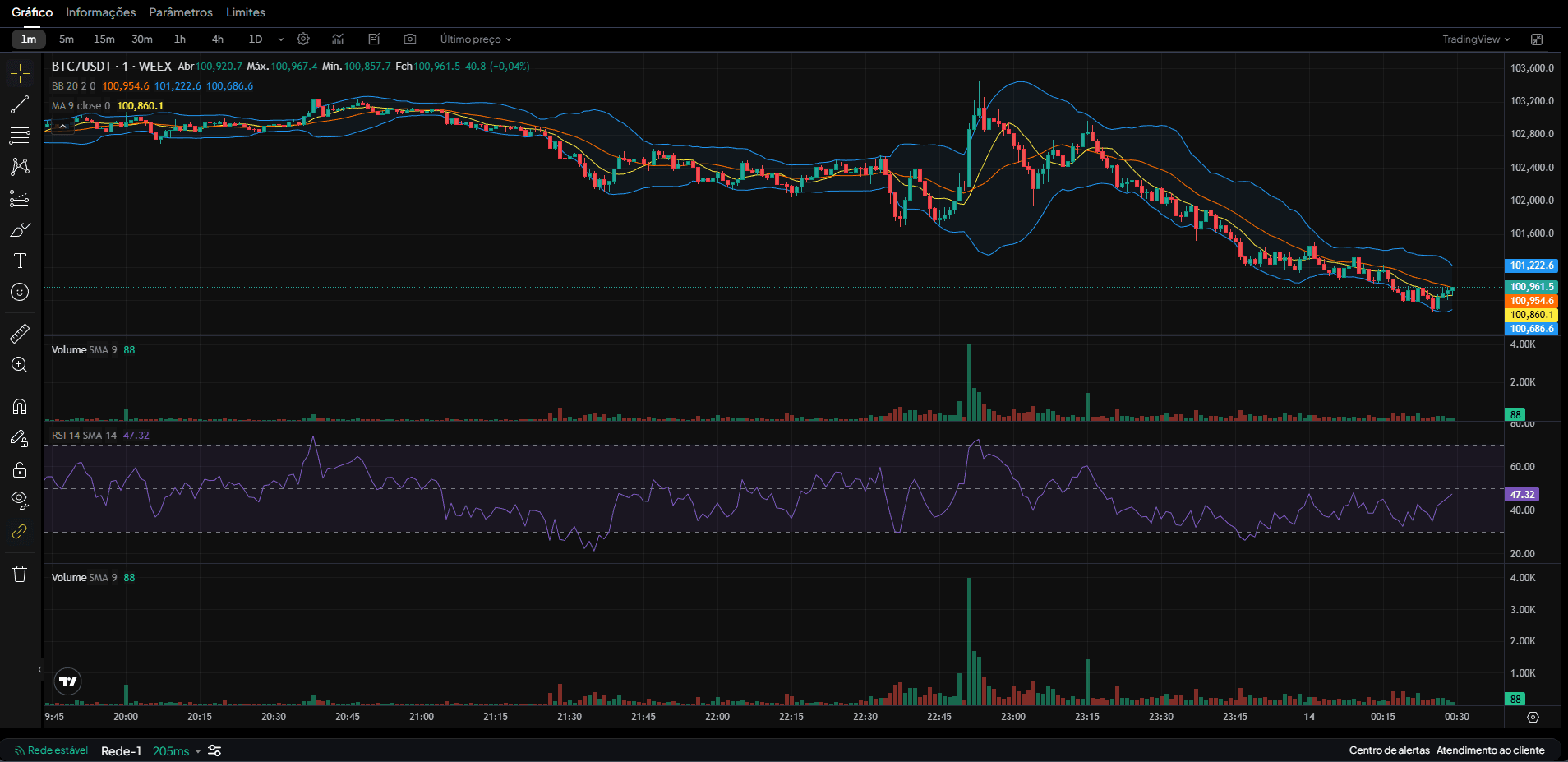The height and width of the screenshot is (762, 1568).
Task: Switch to the 15m timeframe
Action: coord(104,39)
